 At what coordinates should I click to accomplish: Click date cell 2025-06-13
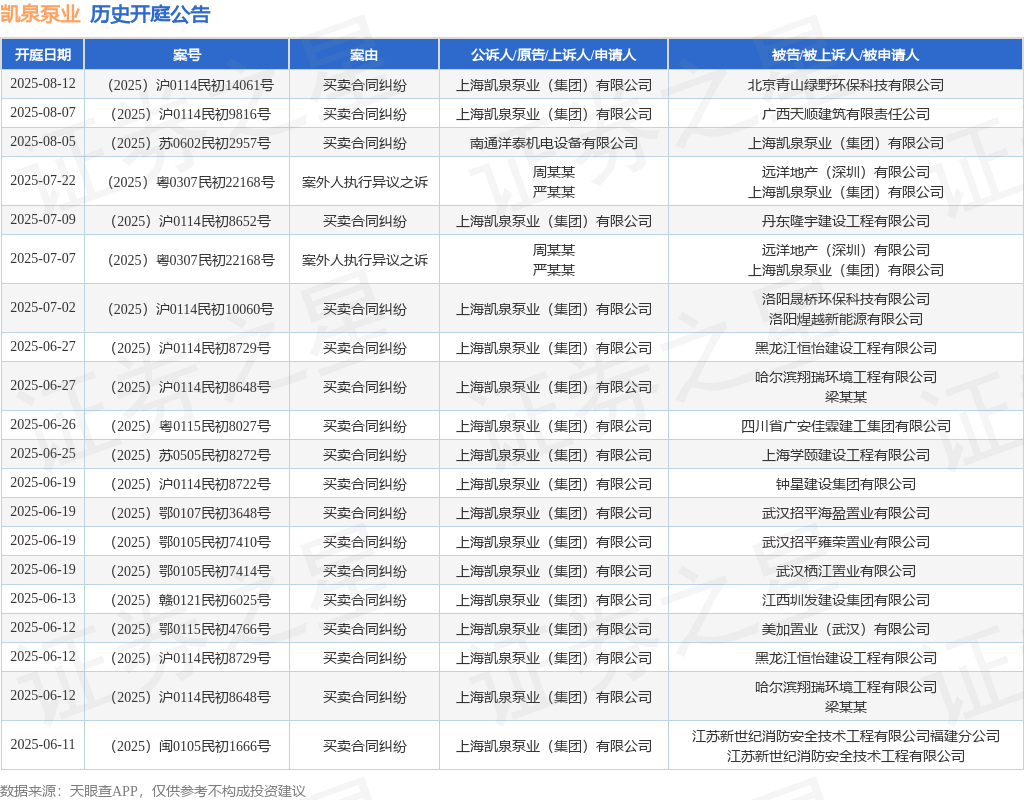coord(43,598)
